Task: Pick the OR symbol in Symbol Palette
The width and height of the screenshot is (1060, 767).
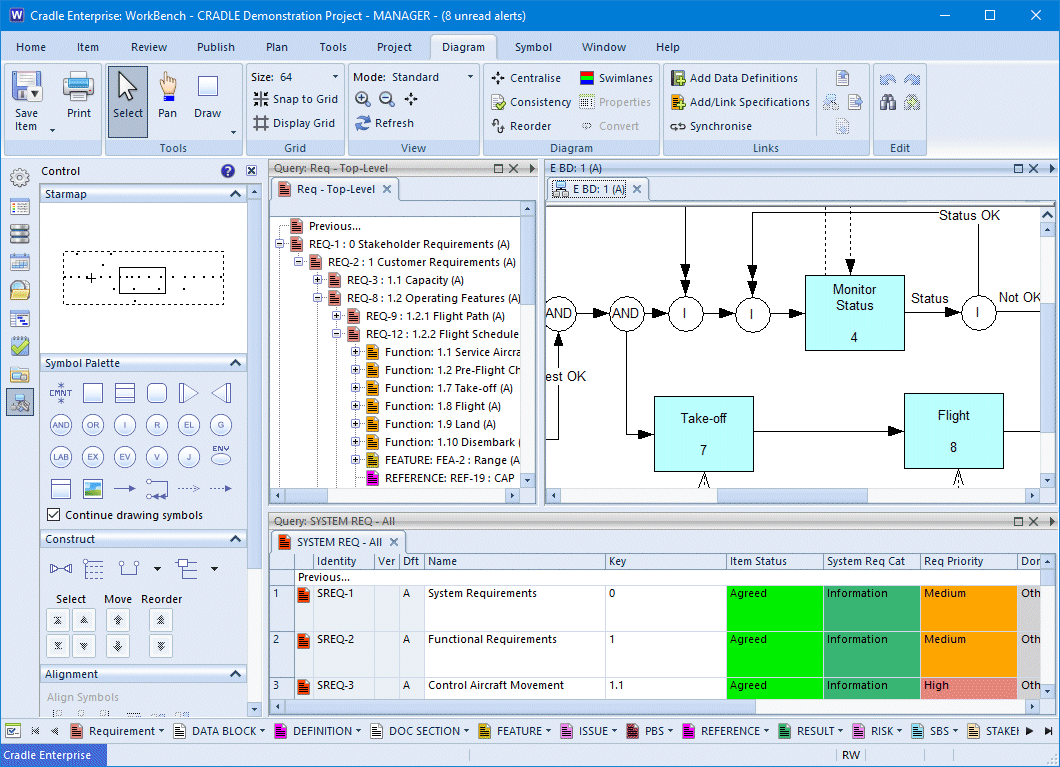Action: click(x=93, y=425)
